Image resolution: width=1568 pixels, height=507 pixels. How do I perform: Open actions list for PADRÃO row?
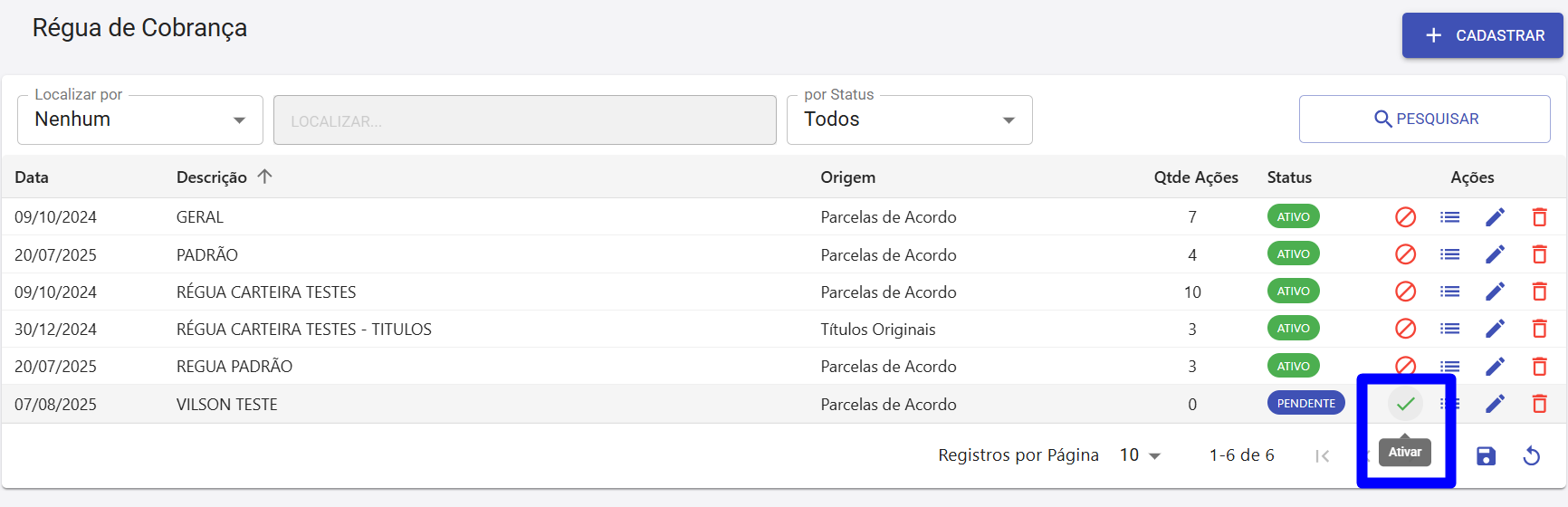point(1450,254)
